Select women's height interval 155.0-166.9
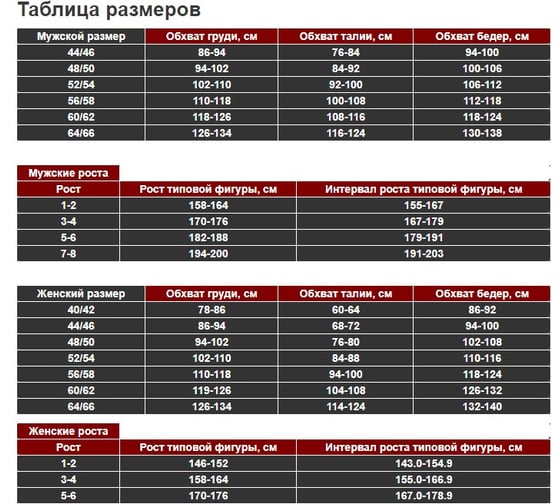Viewport: 560px width, 504px height. pyautogui.click(x=424, y=479)
